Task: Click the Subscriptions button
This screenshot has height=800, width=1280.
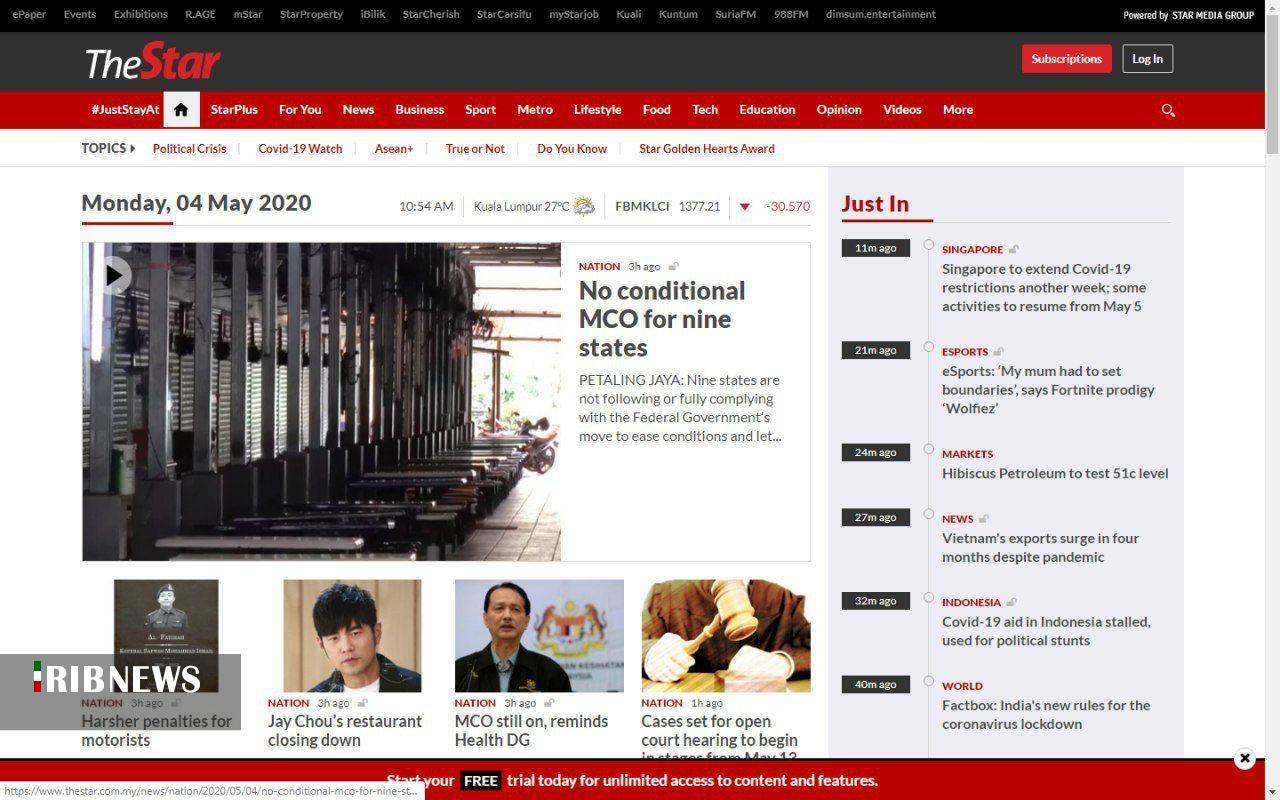Action: 1066,59
